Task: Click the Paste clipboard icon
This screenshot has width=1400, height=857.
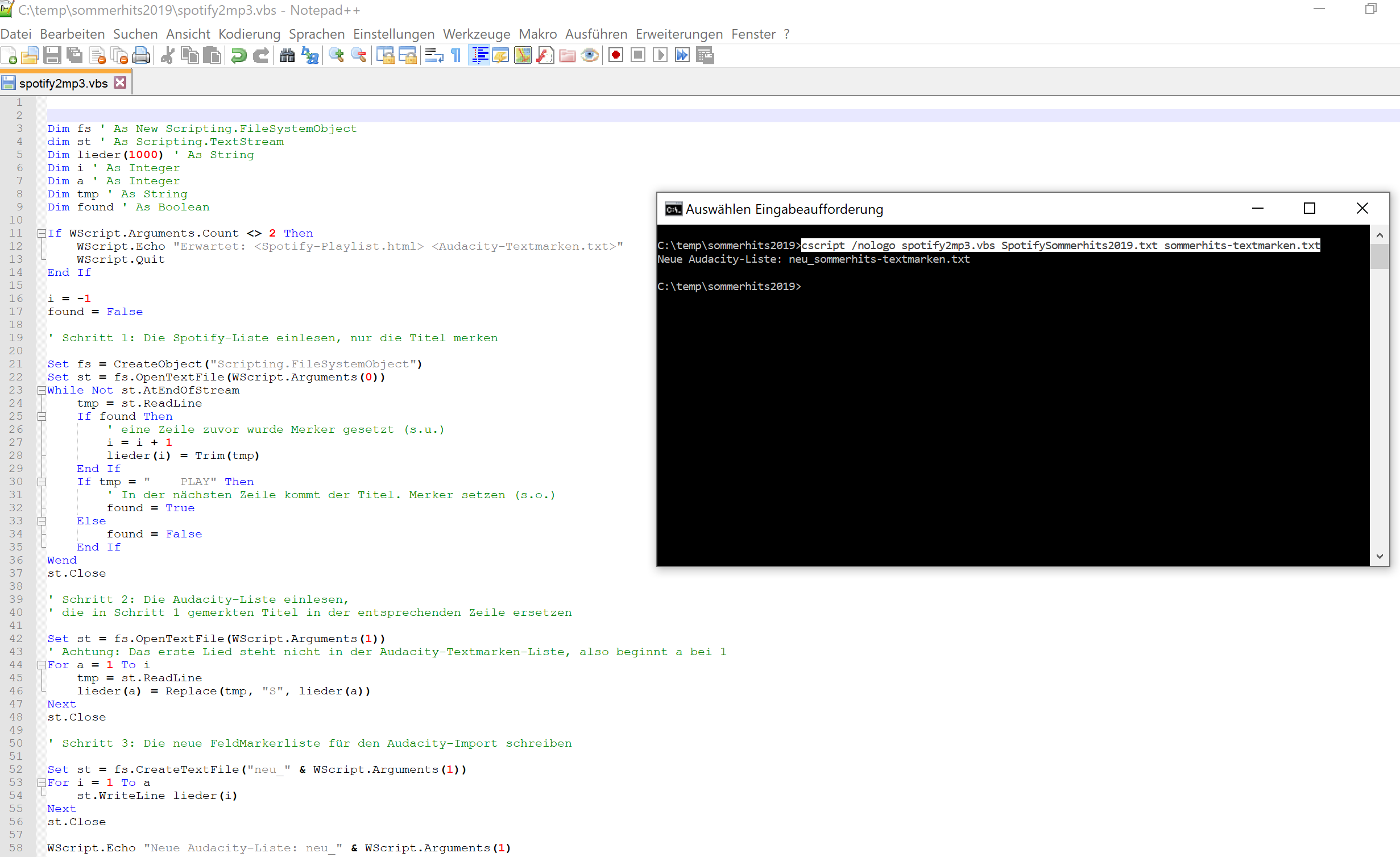Action: point(212,55)
